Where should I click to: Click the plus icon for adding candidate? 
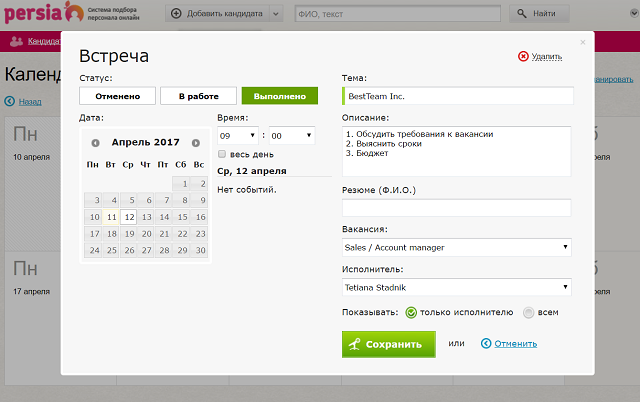pyautogui.click(x=176, y=14)
